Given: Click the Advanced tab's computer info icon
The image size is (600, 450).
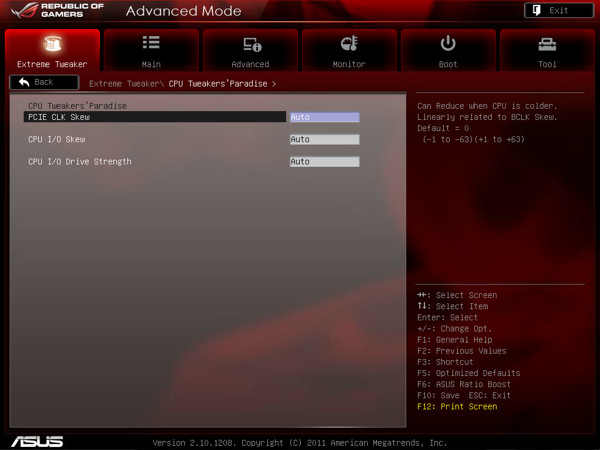Looking at the screenshot, I should [250, 44].
